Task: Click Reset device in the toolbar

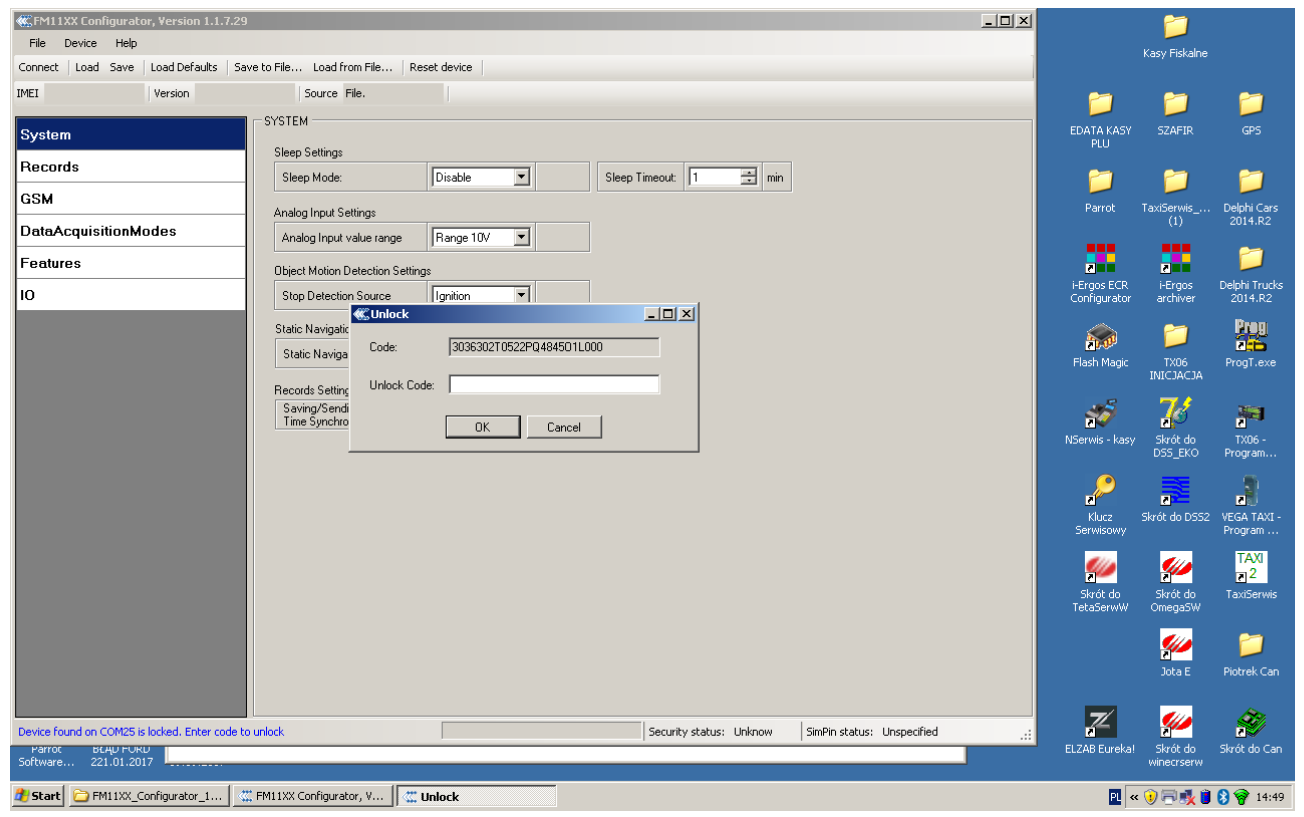Action: (441, 67)
